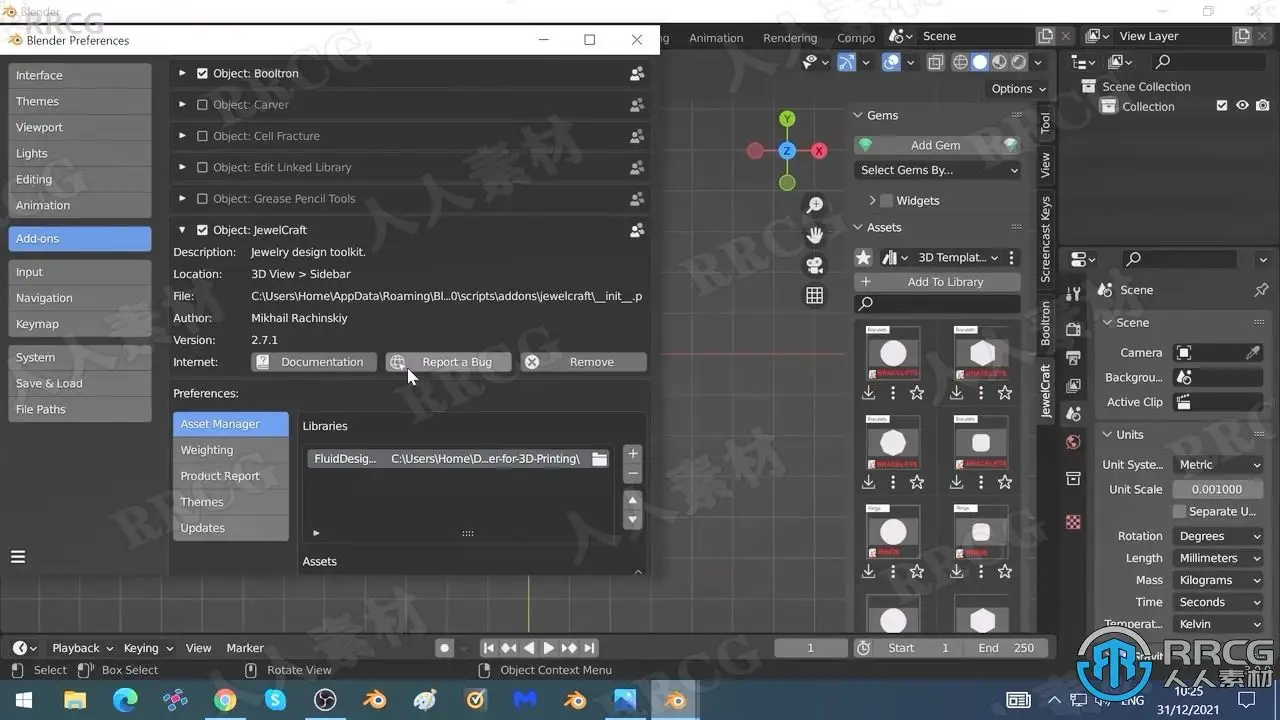The width and height of the screenshot is (1280, 720).
Task: Switch to rendered viewport shading
Action: 1018,62
